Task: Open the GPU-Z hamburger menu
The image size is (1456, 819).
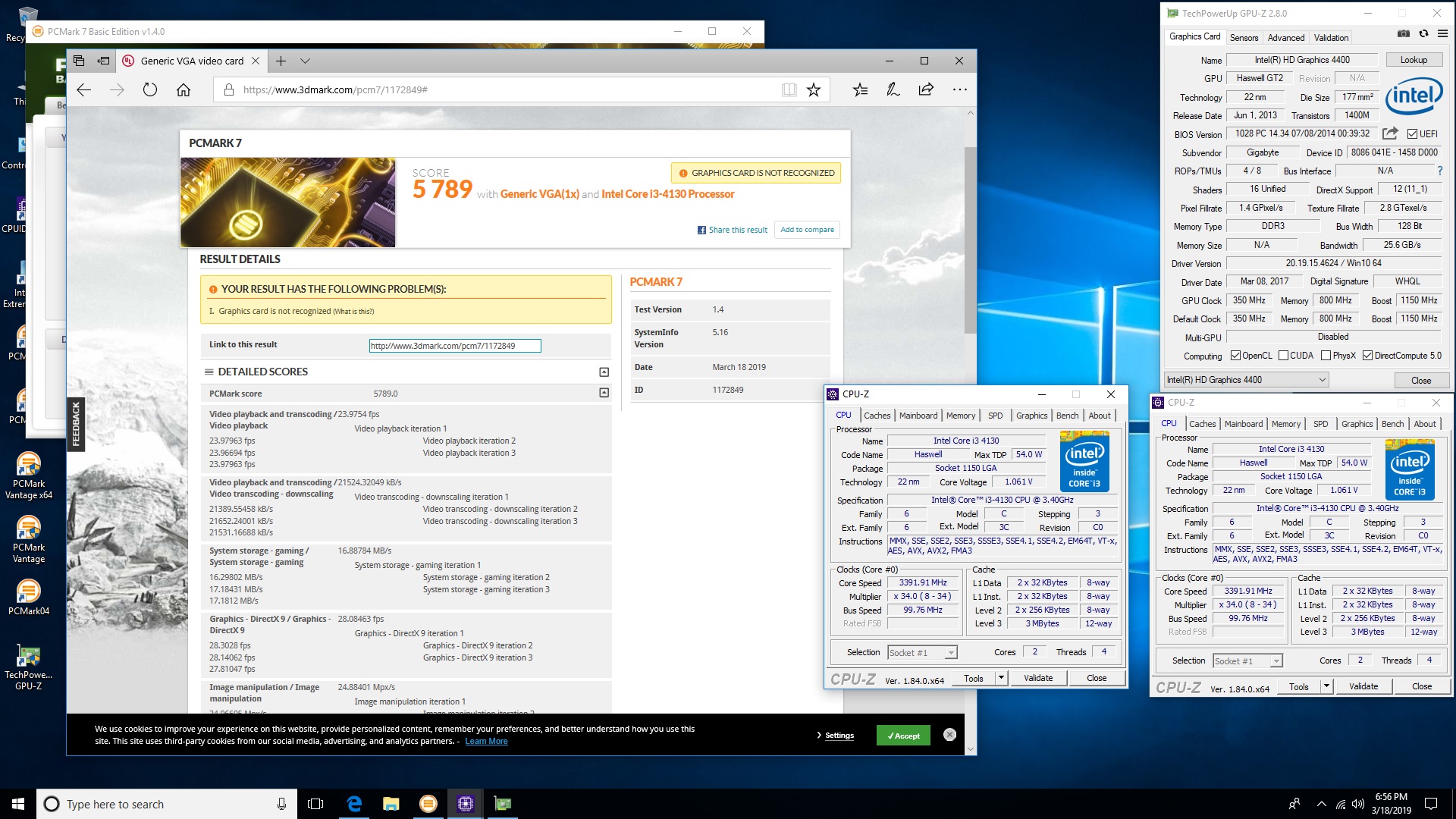Action: (x=1442, y=34)
